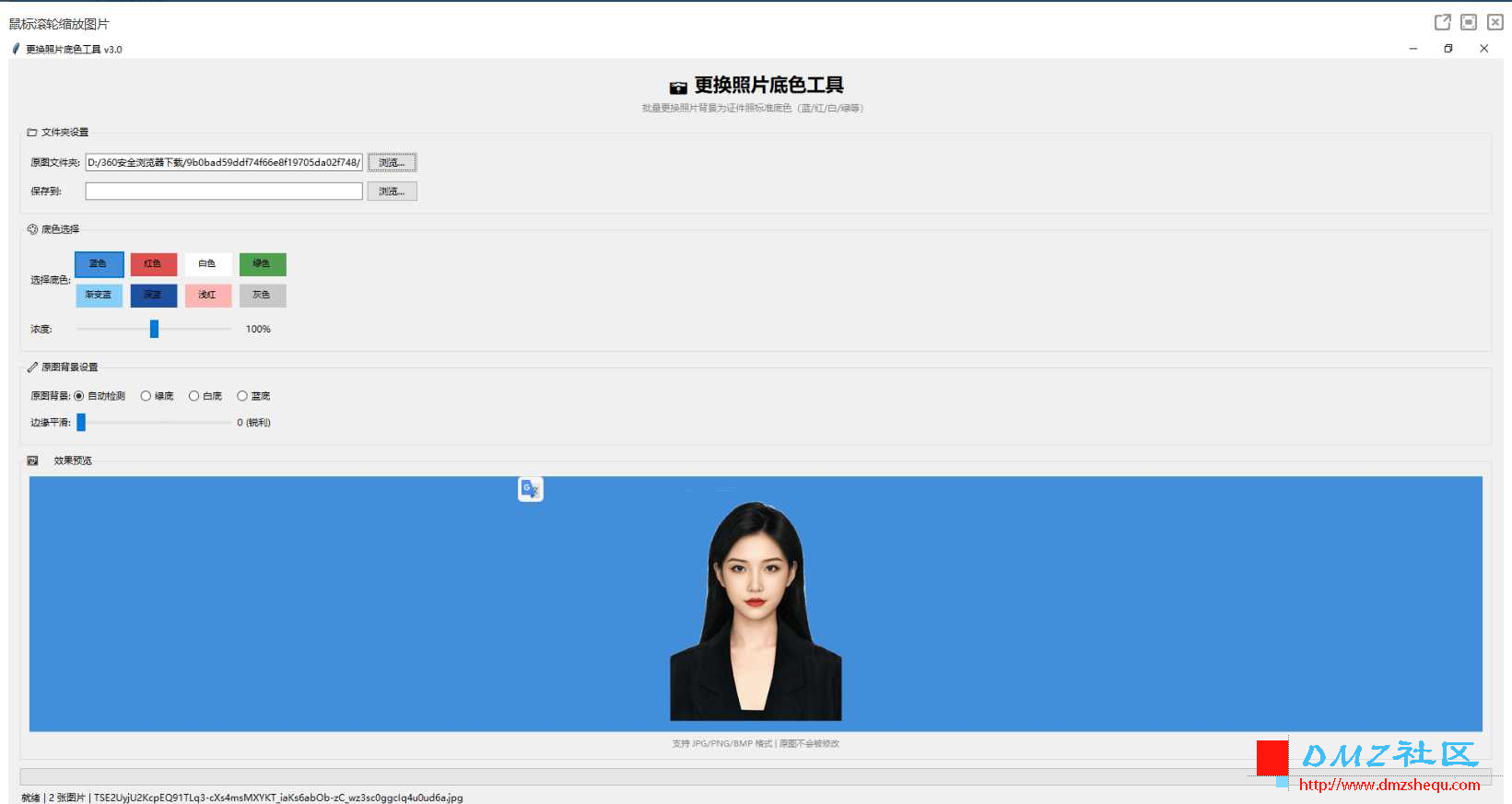The image size is (1512, 804).
Task: Click the camera icon beside the title
Action: (678, 87)
